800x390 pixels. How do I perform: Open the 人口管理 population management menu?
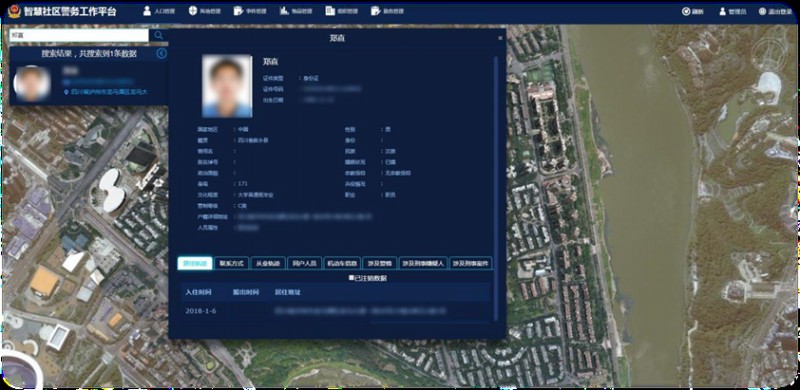pos(159,11)
